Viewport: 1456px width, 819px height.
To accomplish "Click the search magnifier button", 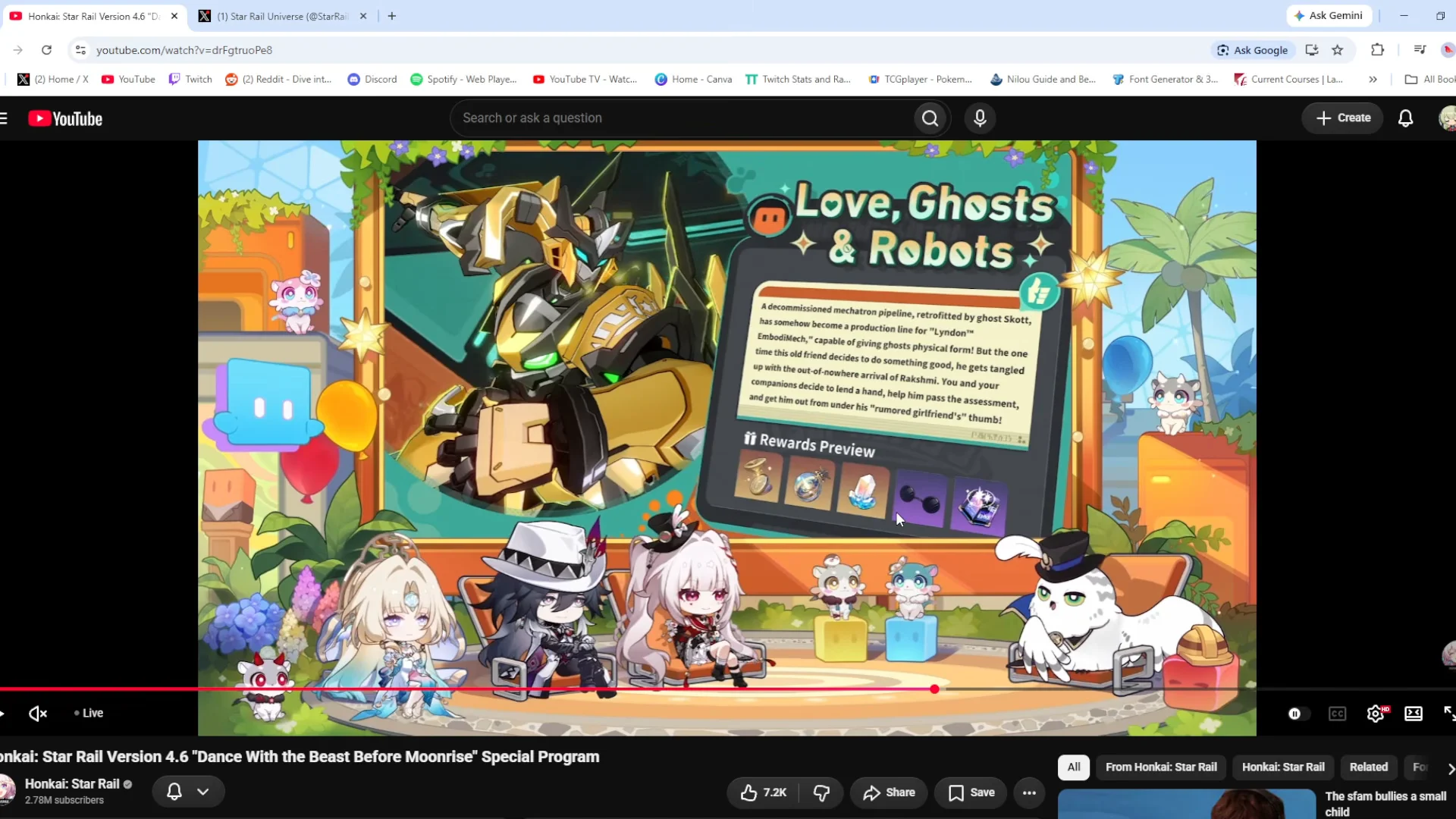I will (930, 118).
